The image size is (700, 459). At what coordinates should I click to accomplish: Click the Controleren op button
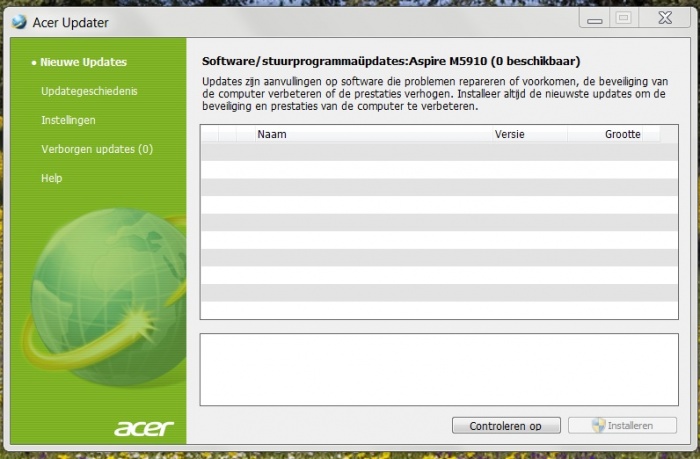click(x=506, y=426)
